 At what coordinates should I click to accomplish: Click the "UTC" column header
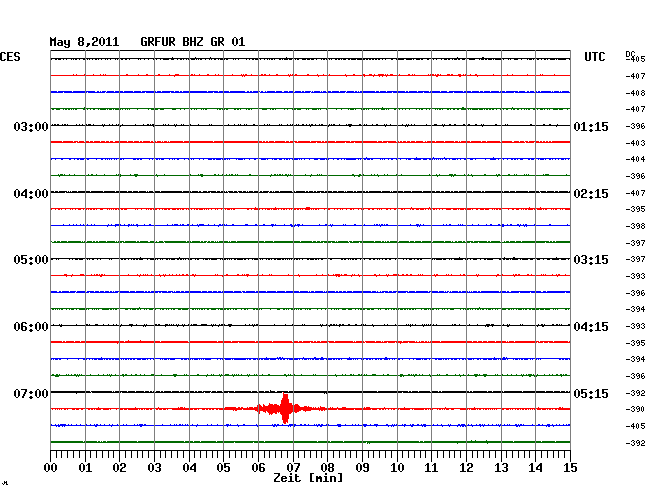594,57
